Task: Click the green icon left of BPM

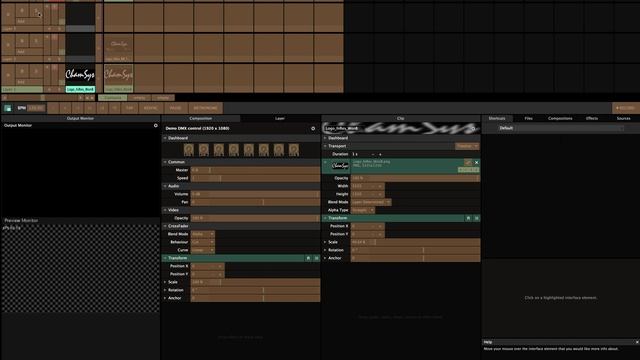Action: point(8,108)
